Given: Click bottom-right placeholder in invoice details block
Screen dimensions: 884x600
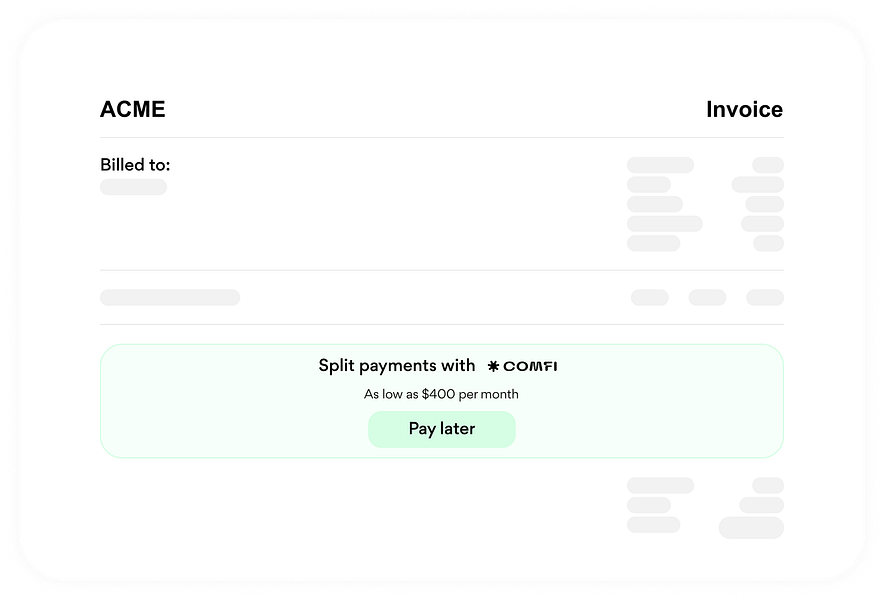Looking at the screenshot, I should [768, 243].
